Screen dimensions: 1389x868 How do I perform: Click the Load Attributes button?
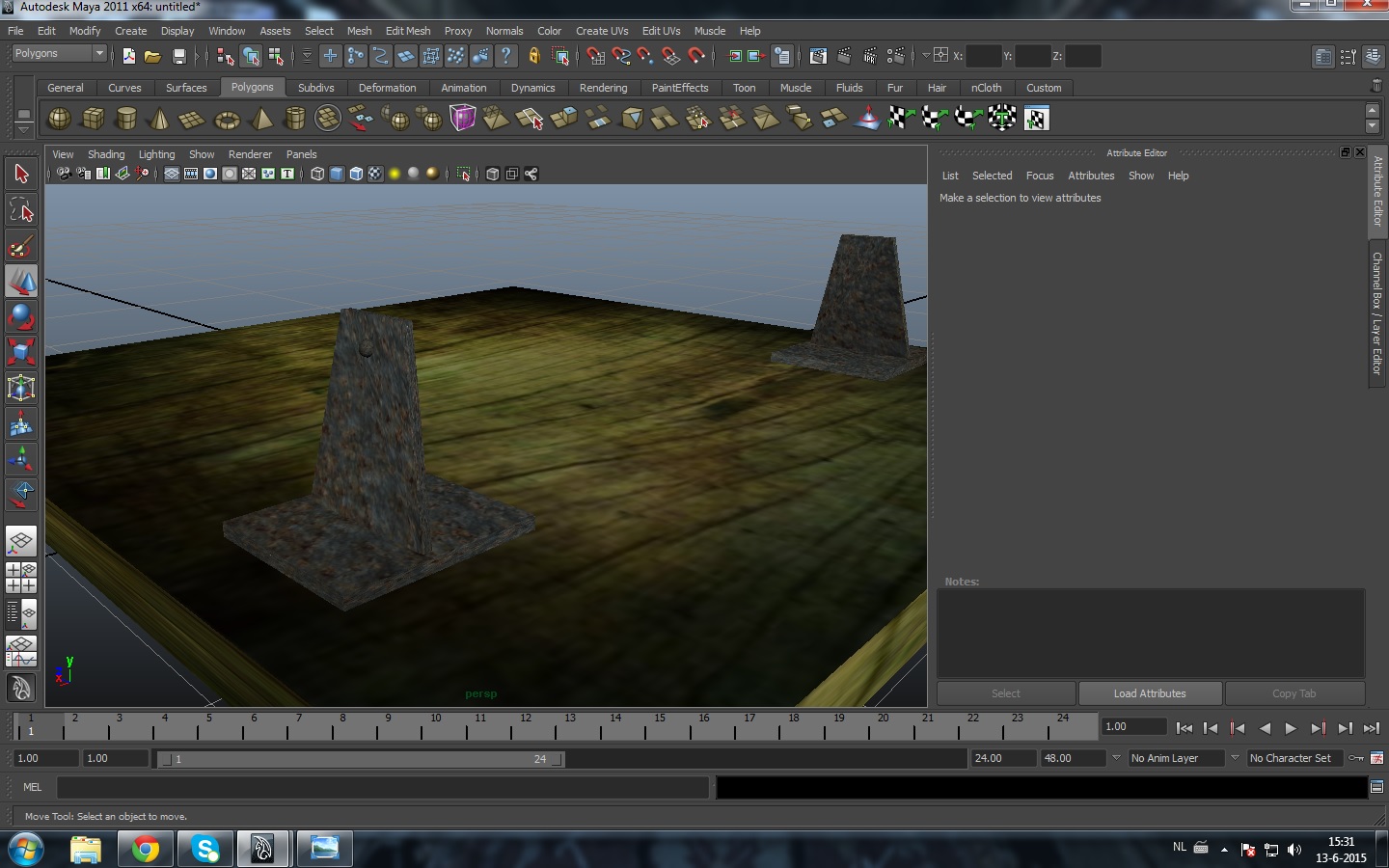pos(1149,693)
